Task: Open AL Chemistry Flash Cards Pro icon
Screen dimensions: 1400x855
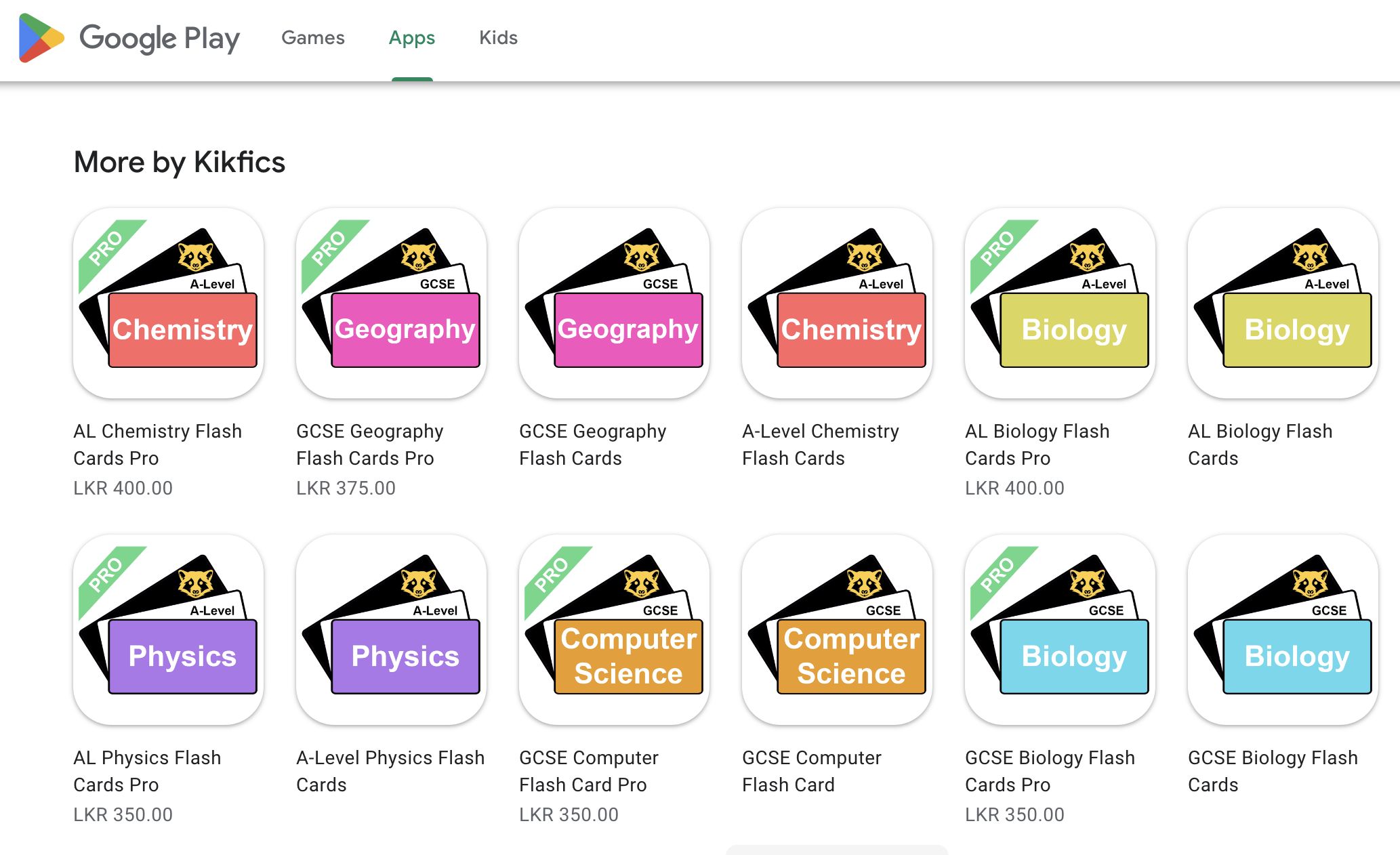Action: (168, 303)
